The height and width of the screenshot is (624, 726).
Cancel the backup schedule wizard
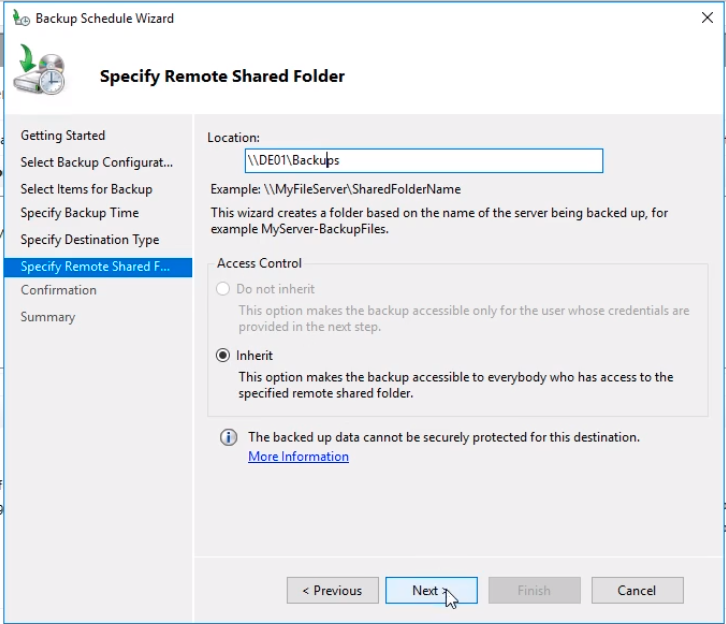point(637,590)
